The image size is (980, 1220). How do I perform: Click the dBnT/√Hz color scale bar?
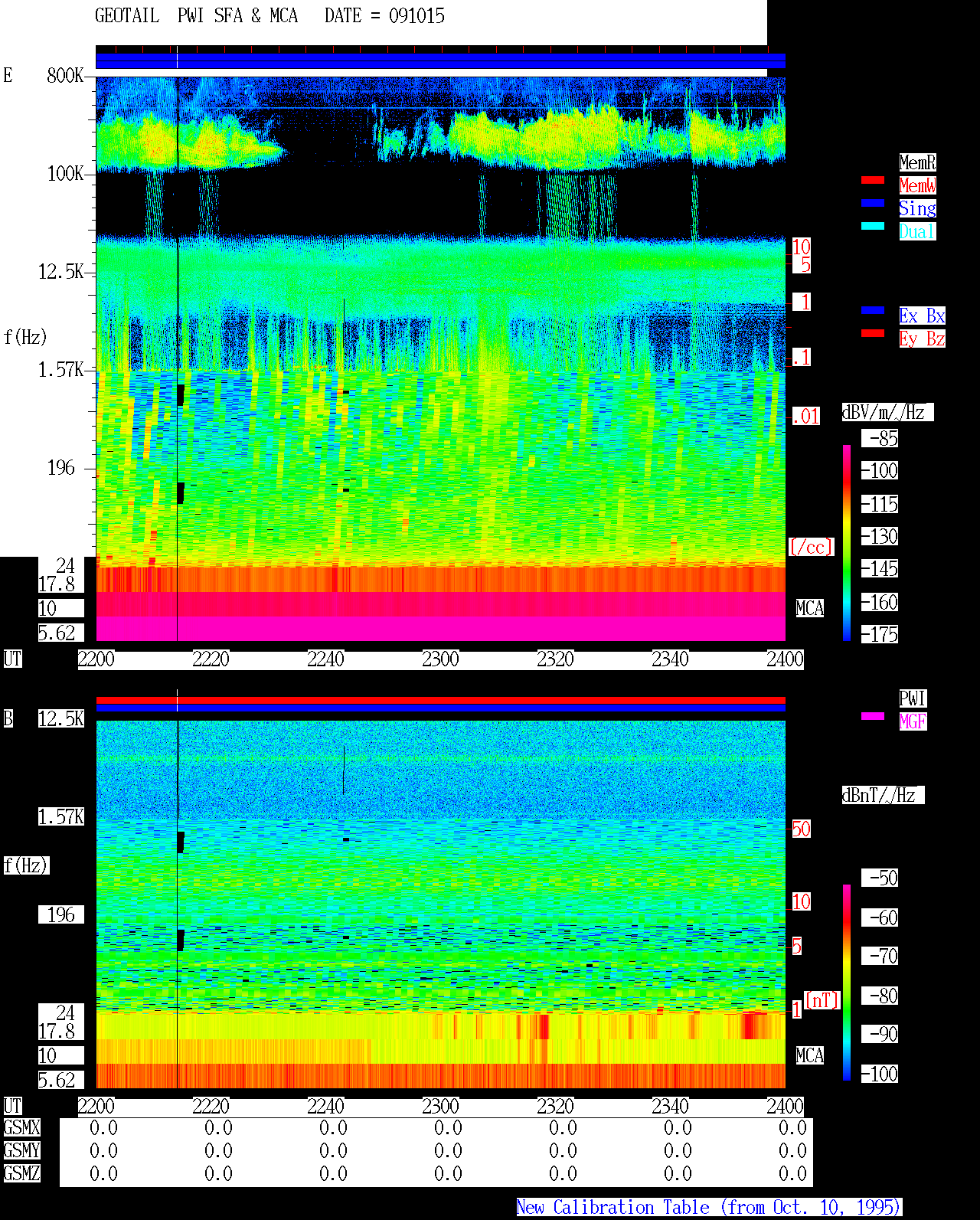coord(847,983)
